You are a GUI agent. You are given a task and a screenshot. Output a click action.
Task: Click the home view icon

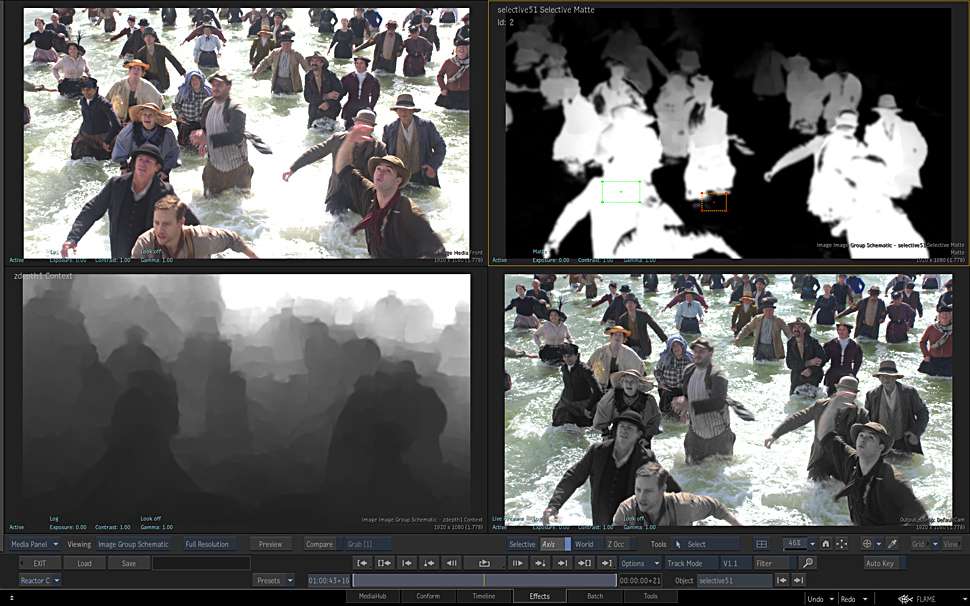click(x=825, y=544)
